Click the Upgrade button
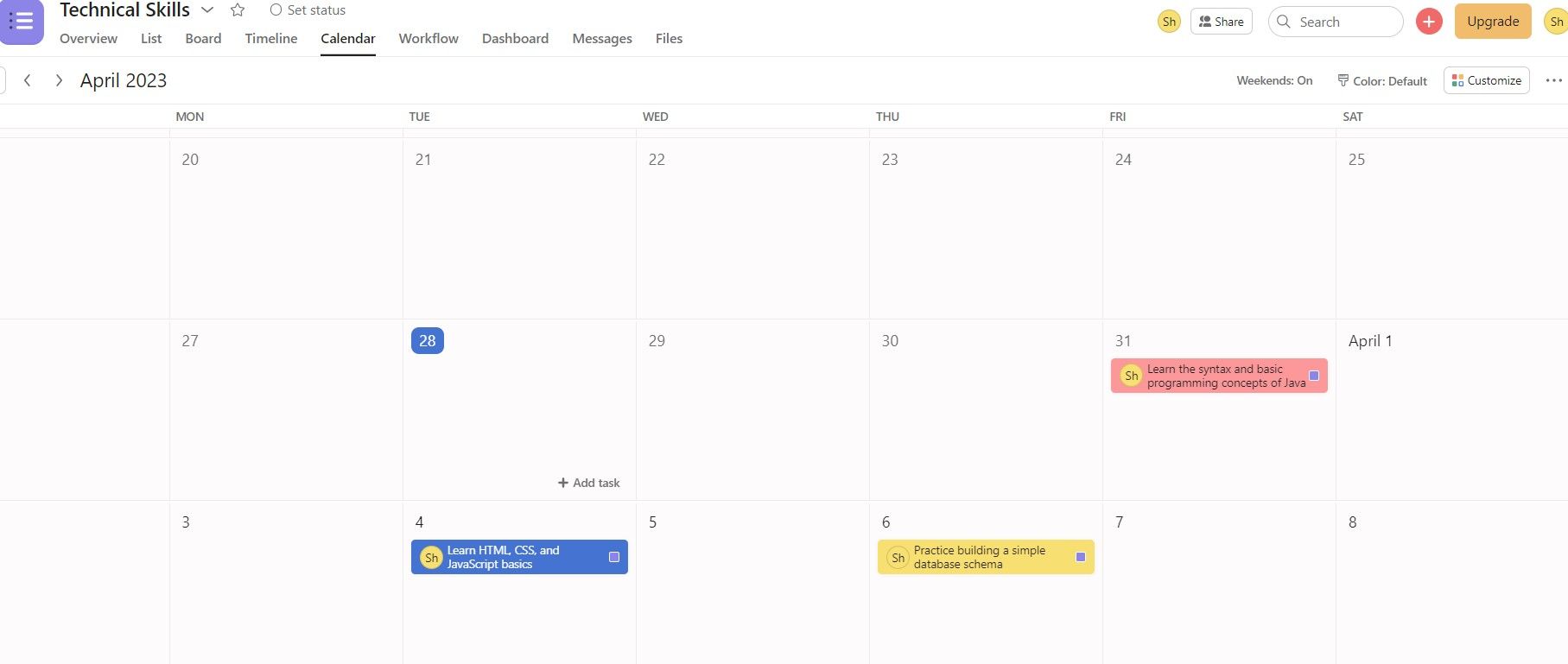The height and width of the screenshot is (664, 1568). tap(1493, 22)
